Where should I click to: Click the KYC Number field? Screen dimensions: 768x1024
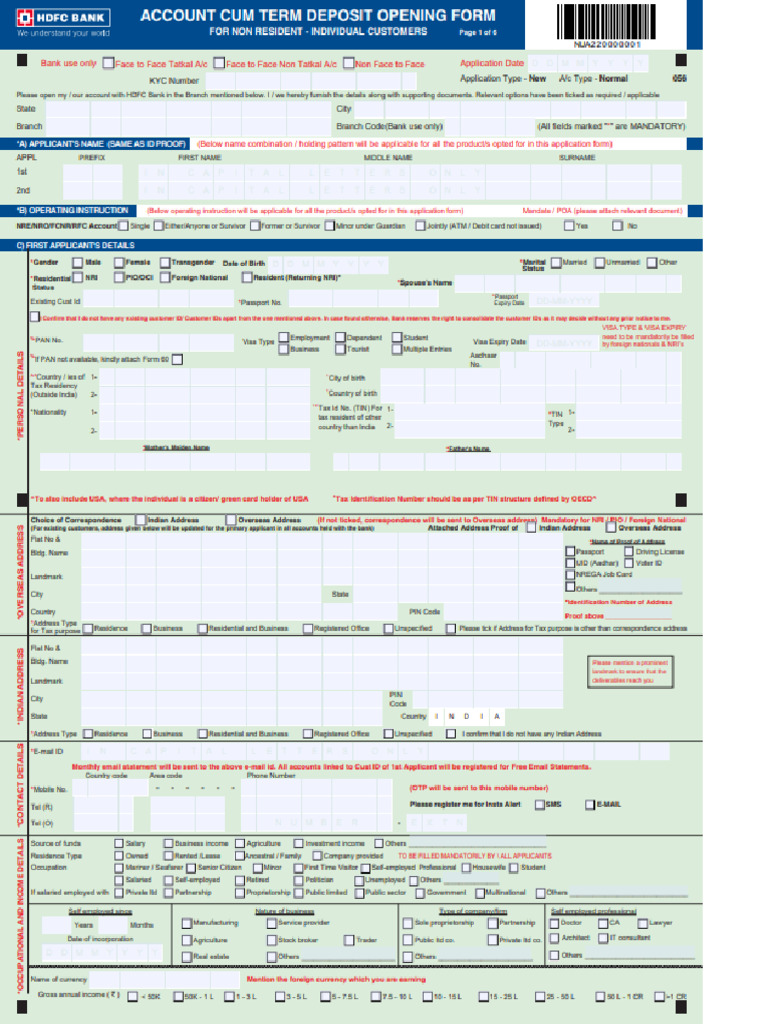pos(311,81)
